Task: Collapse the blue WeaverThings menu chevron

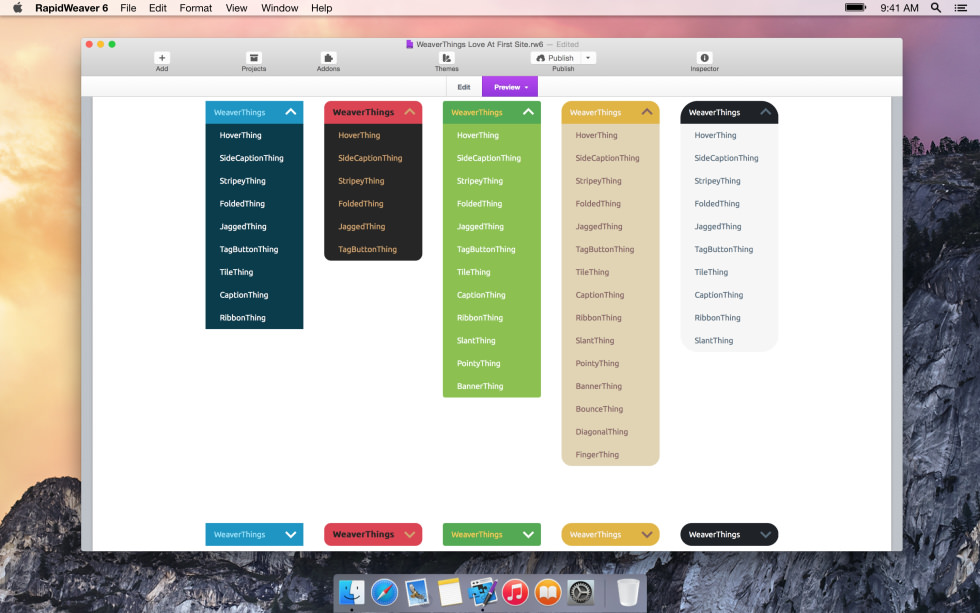Action: coord(291,112)
